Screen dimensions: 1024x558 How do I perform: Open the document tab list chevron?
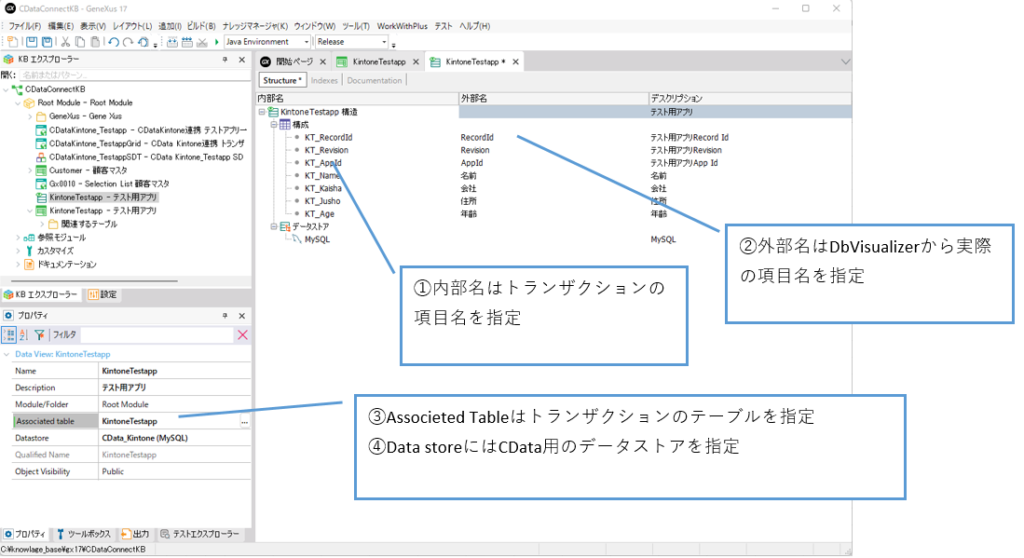tap(845, 62)
